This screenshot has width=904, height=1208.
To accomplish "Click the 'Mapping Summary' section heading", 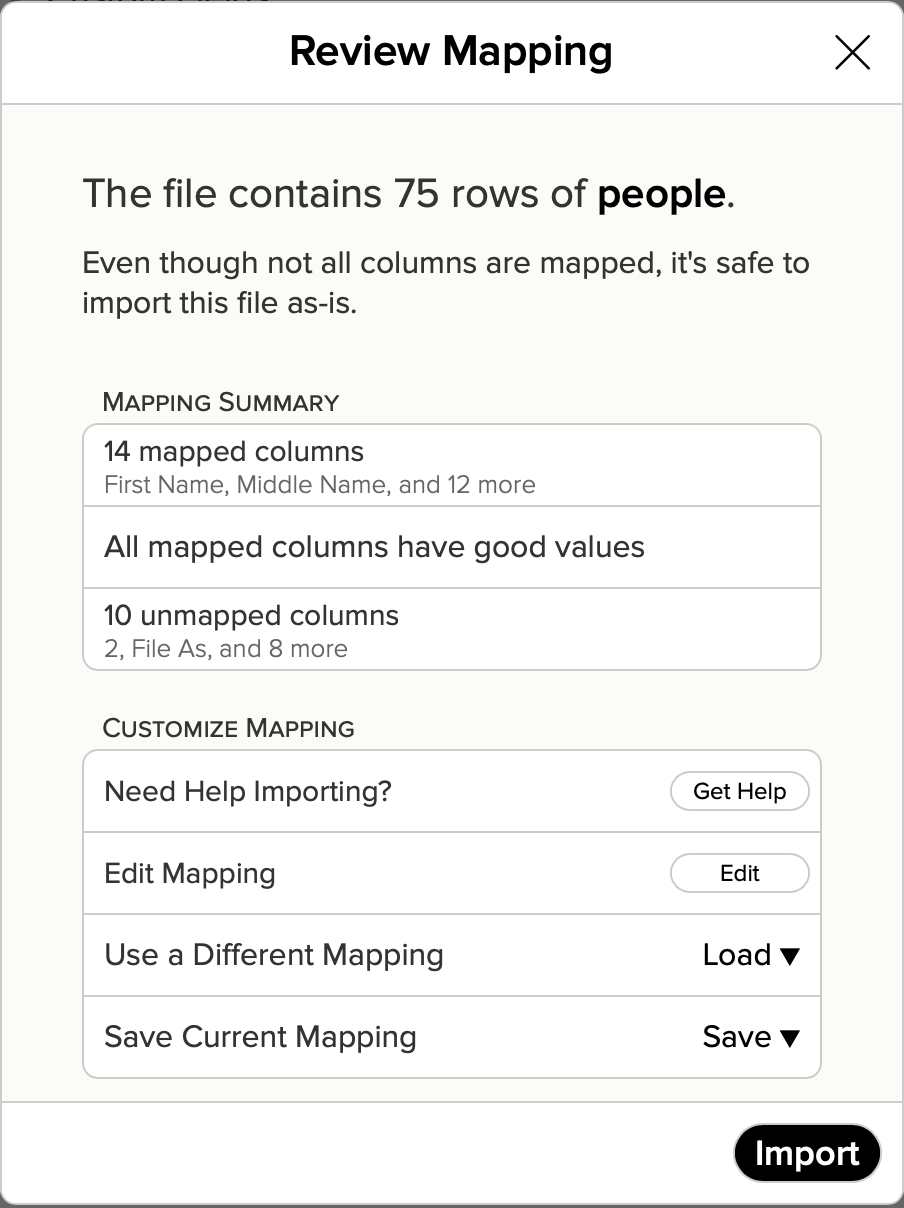I will click(x=221, y=402).
